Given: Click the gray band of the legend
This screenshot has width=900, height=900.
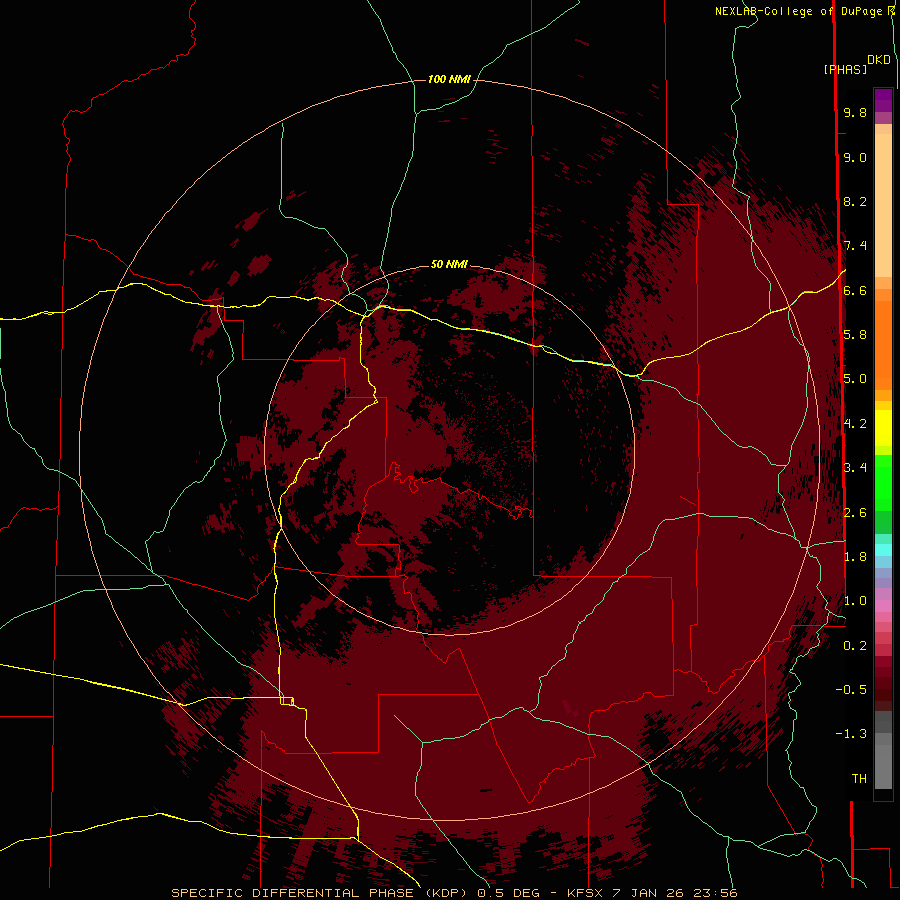Looking at the screenshot, I should (x=883, y=750).
